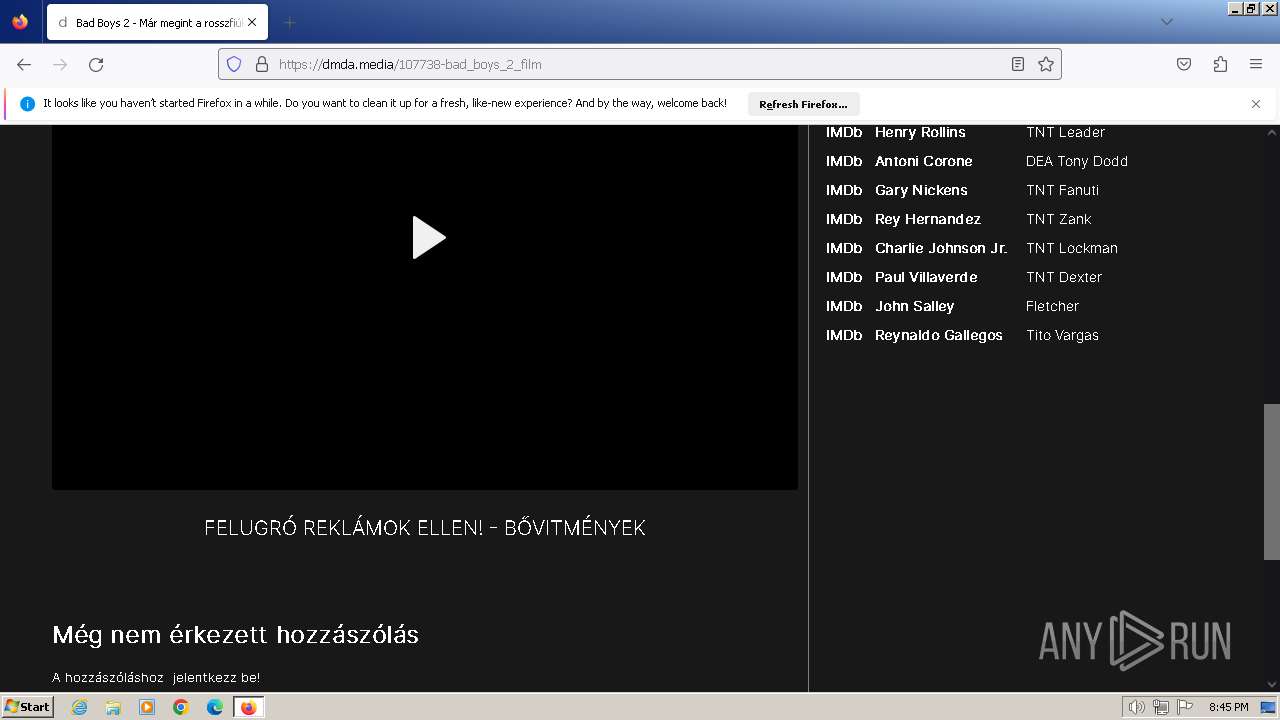Open IMDb link for Charlie Johnson Jr.
Viewport: 1280px width, 720px height.
point(844,248)
